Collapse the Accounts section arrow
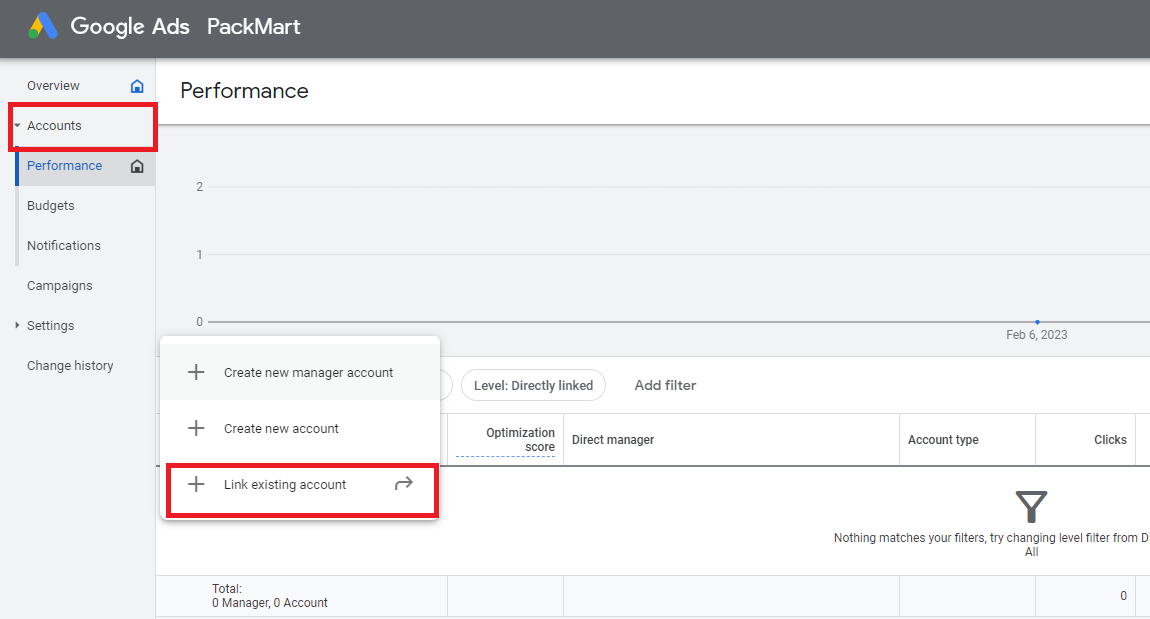This screenshot has height=619, width=1150. tap(17, 125)
